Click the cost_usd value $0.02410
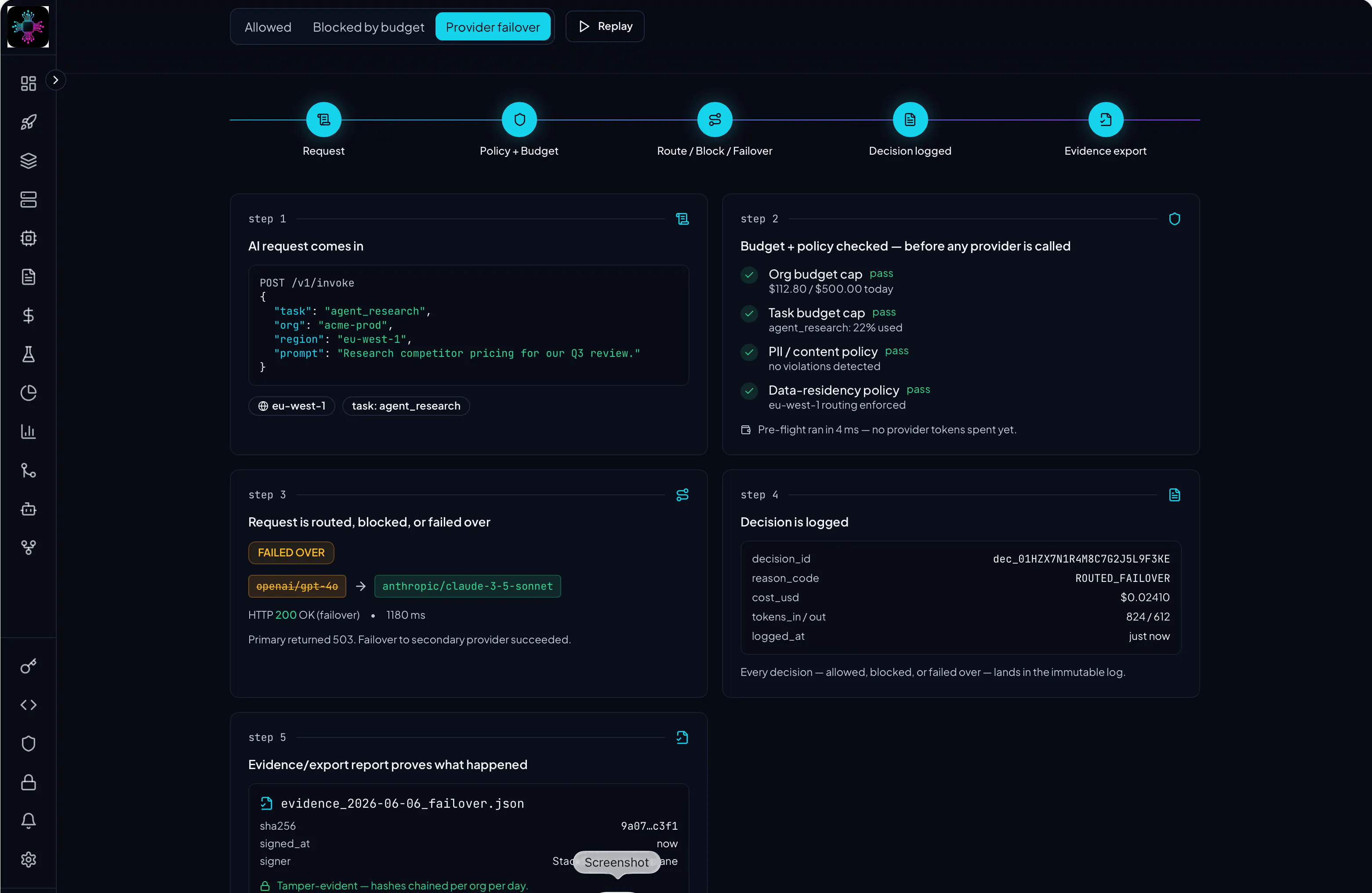Image resolution: width=1372 pixels, height=893 pixels. (1145, 598)
